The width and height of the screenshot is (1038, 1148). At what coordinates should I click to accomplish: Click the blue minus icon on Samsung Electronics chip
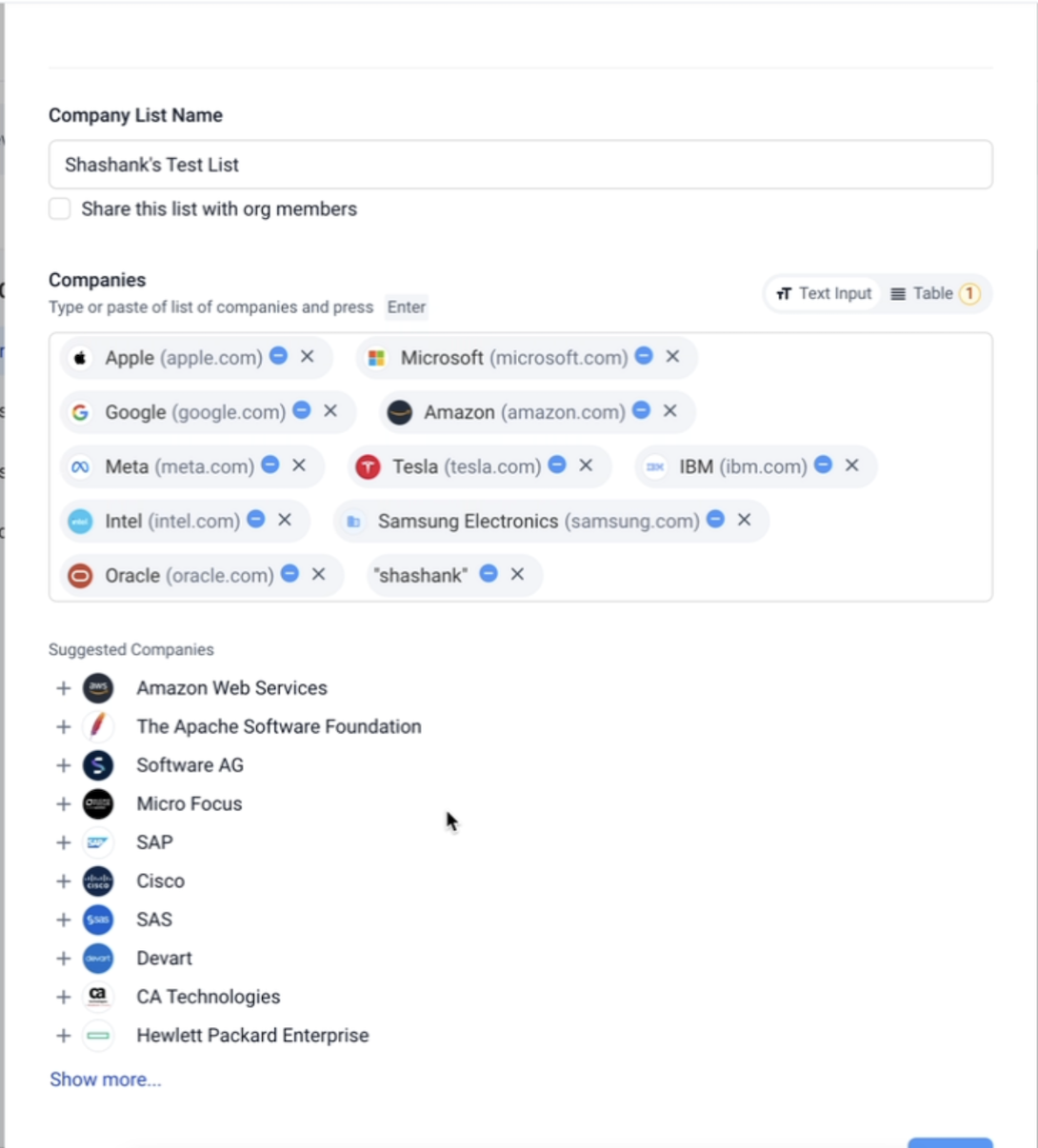coord(716,519)
